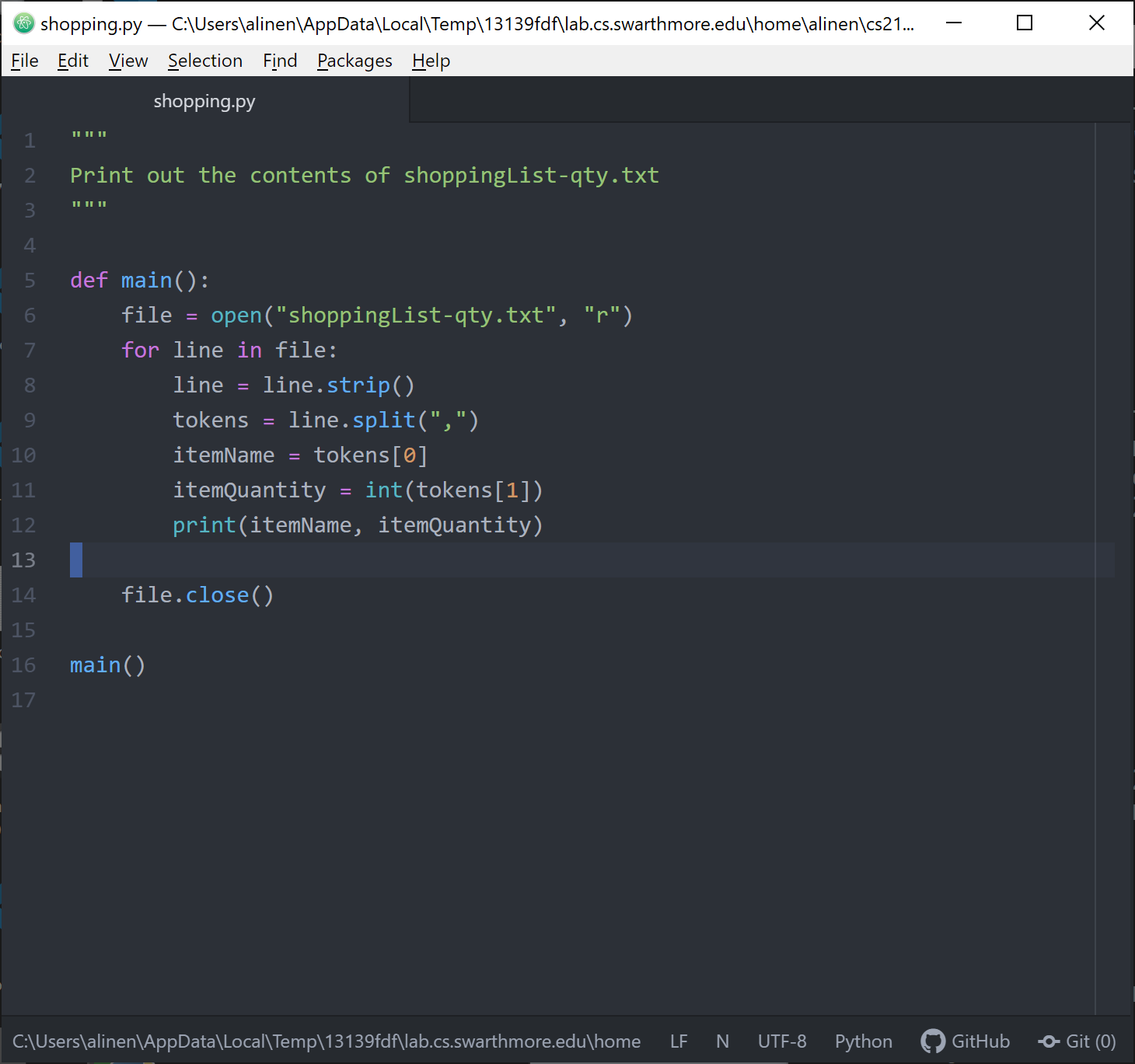The width and height of the screenshot is (1135, 1064).
Task: Click on 'line = line.strip()' line
Action: [x=294, y=385]
